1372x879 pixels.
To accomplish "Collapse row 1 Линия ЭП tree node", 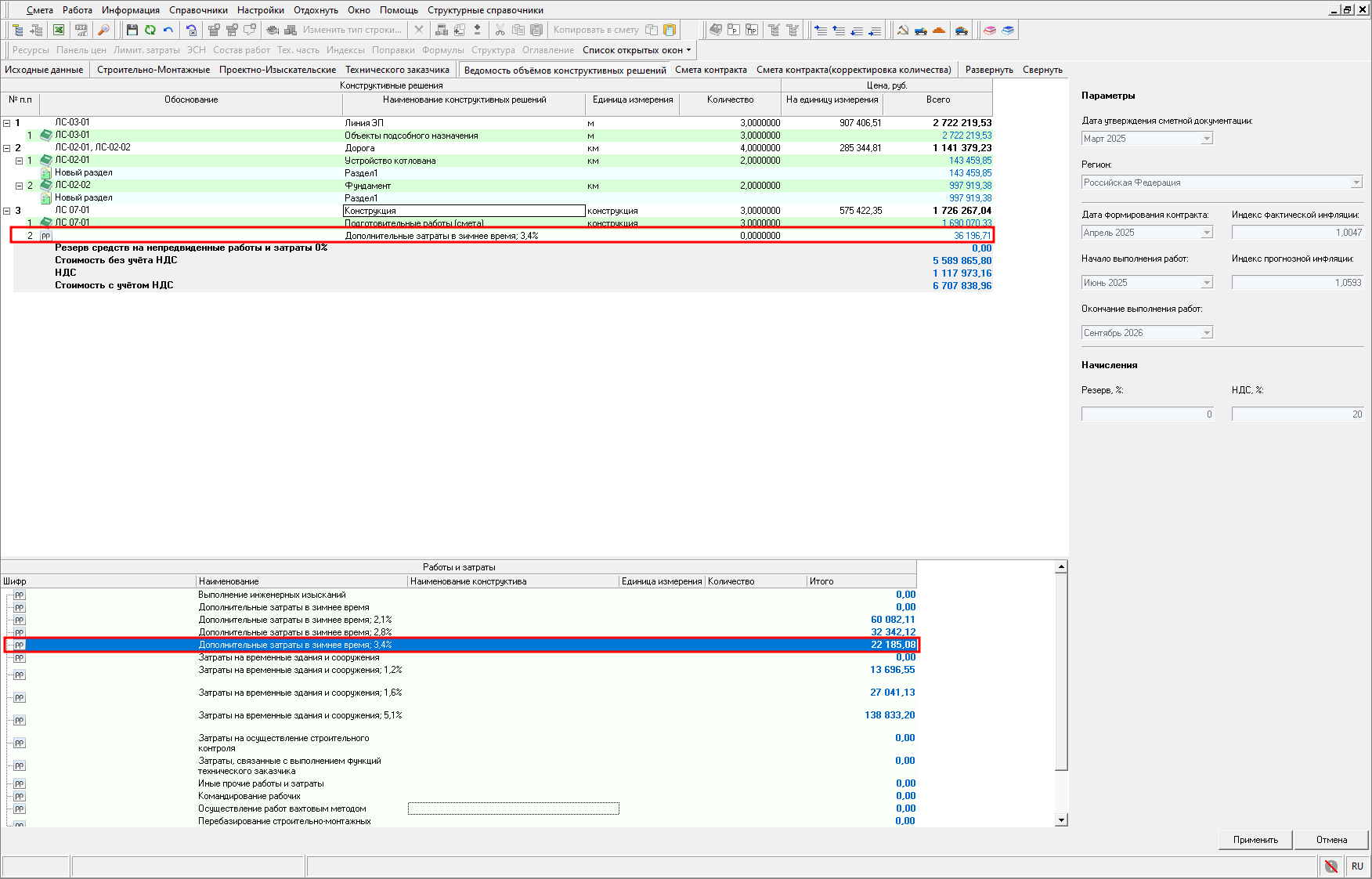I will [x=7, y=123].
